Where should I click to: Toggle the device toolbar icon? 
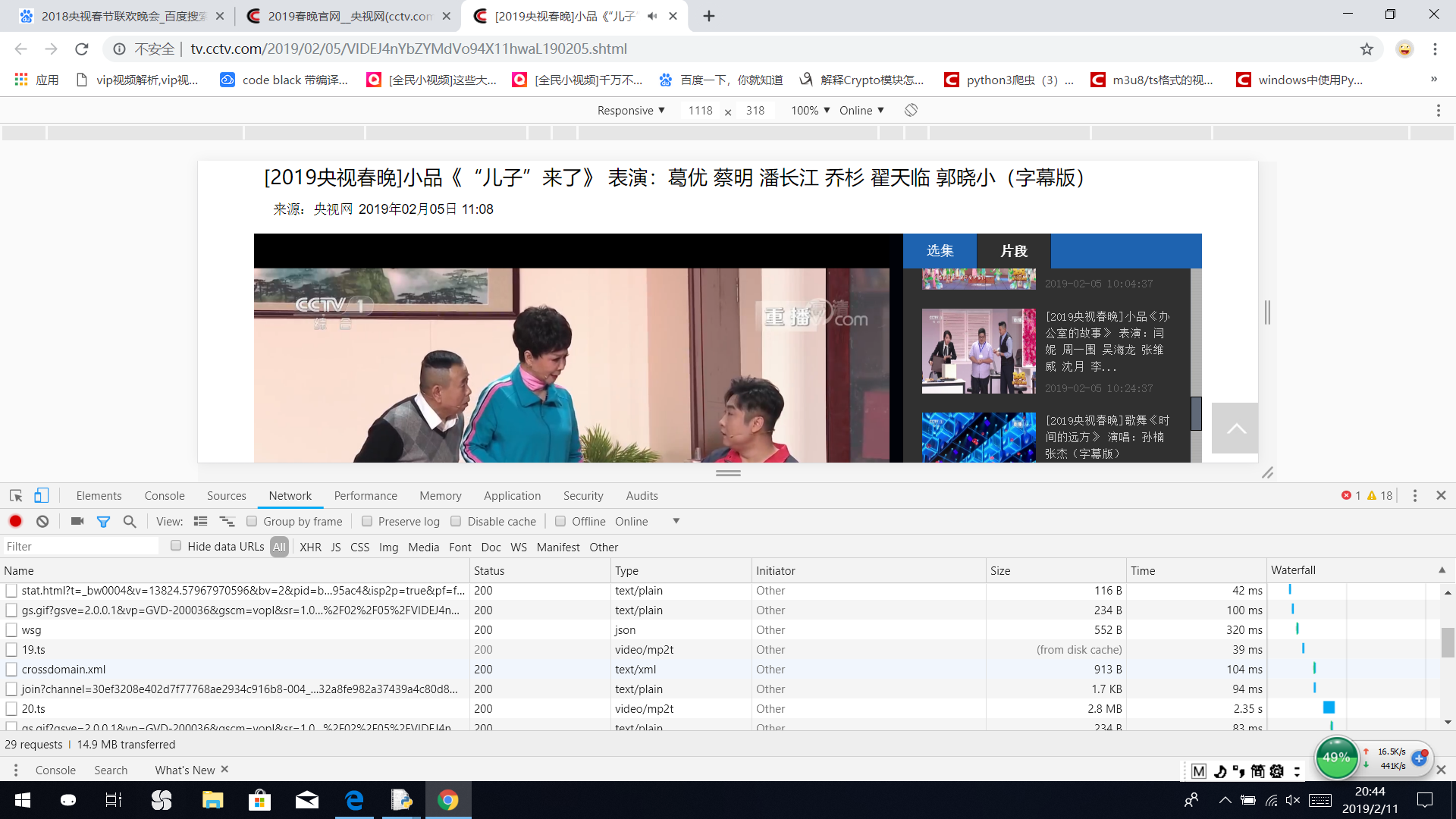(x=41, y=496)
